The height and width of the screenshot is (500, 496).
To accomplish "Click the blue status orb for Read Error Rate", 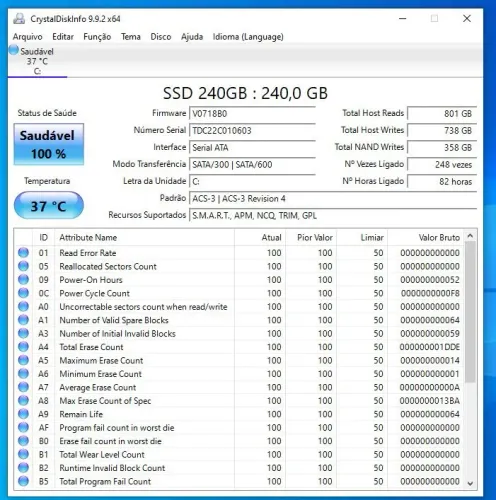I will click(23, 252).
